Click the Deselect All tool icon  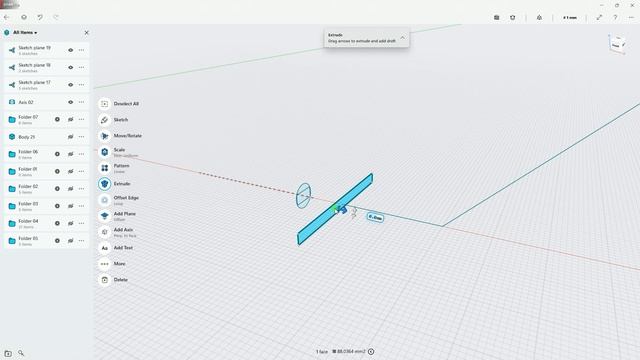(x=104, y=104)
